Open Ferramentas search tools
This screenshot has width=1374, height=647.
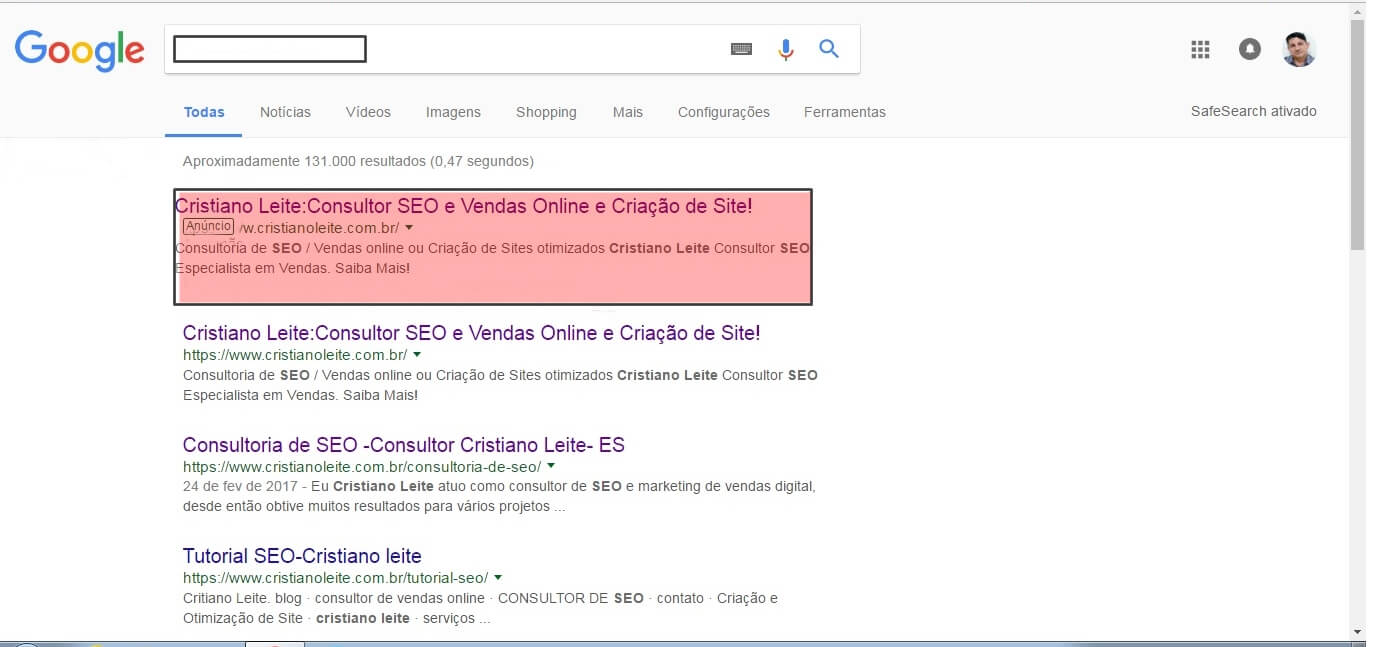click(845, 112)
